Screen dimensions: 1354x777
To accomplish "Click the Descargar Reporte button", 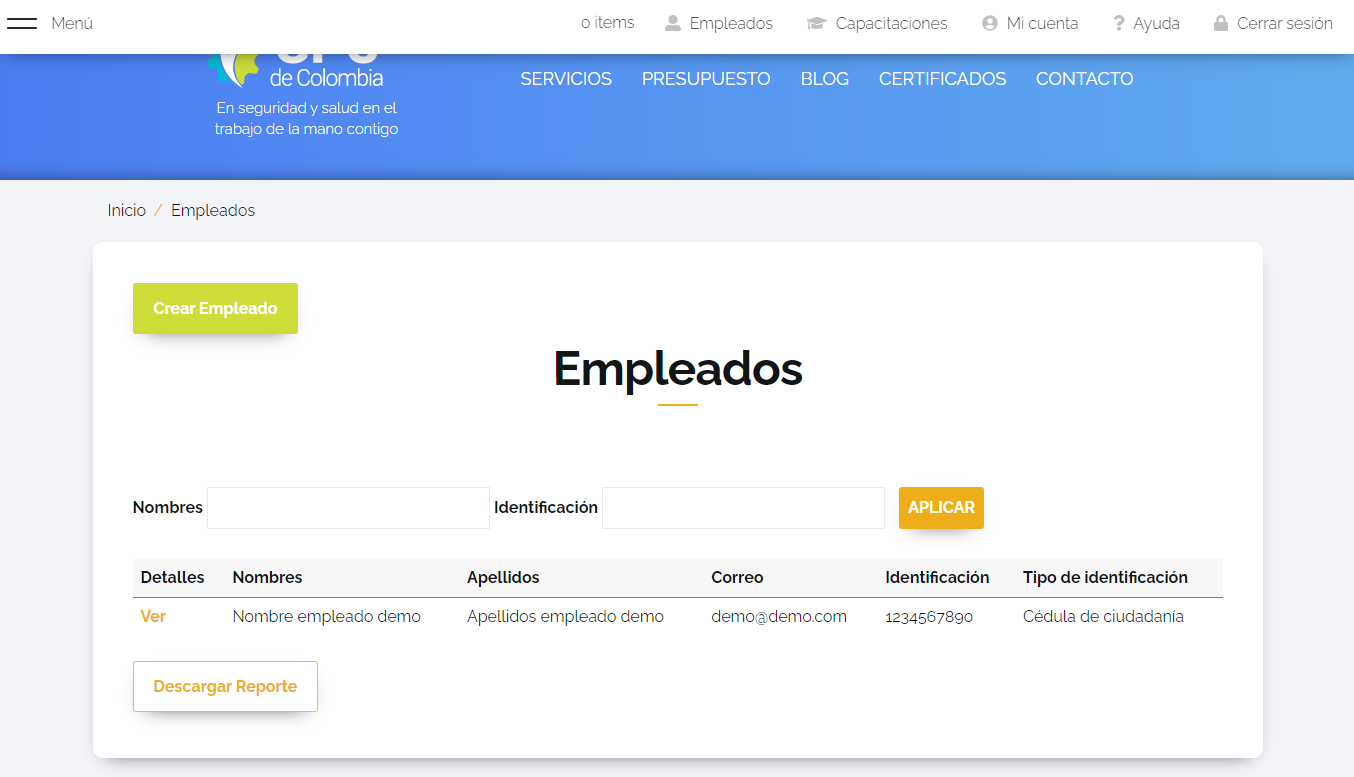I will [225, 686].
